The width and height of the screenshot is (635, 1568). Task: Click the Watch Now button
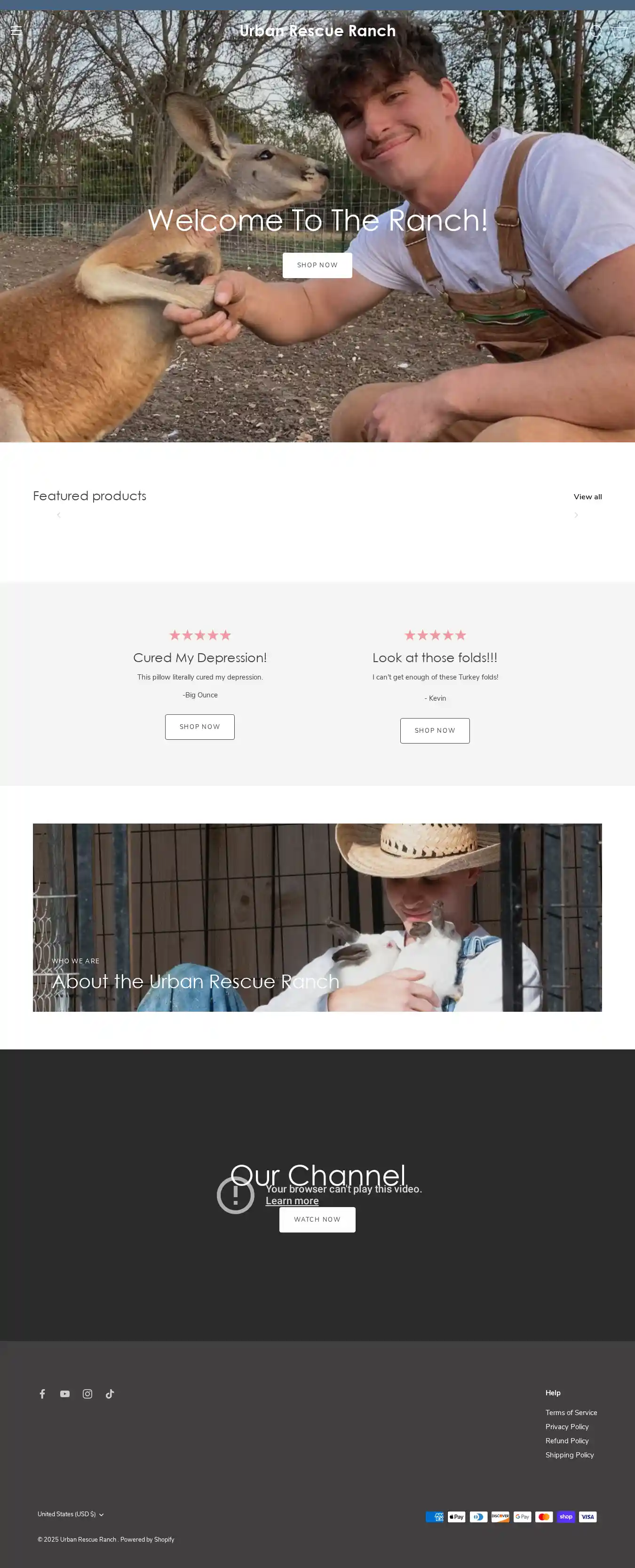click(317, 1219)
